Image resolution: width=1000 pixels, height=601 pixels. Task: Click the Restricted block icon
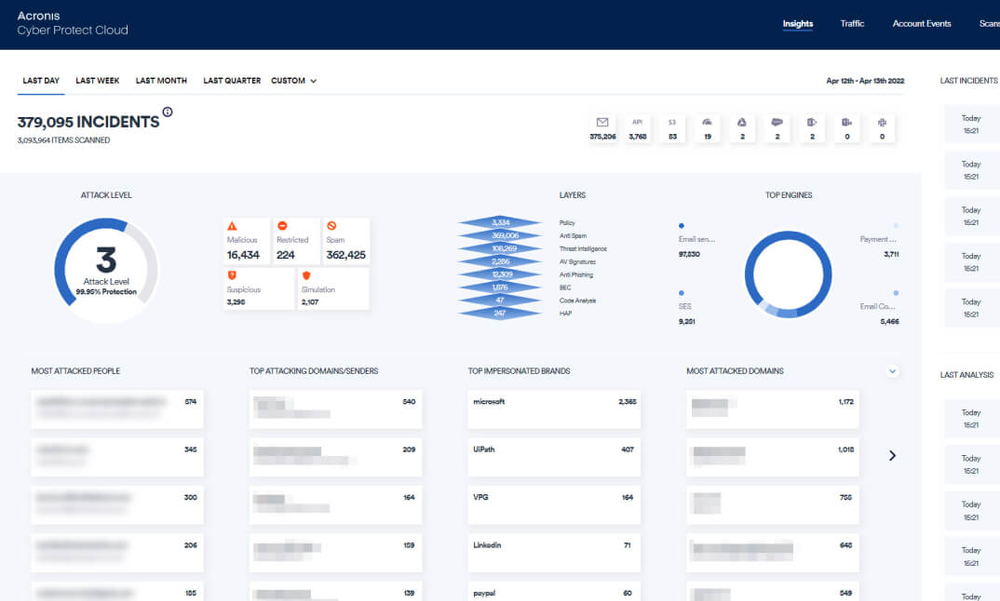click(x=282, y=225)
